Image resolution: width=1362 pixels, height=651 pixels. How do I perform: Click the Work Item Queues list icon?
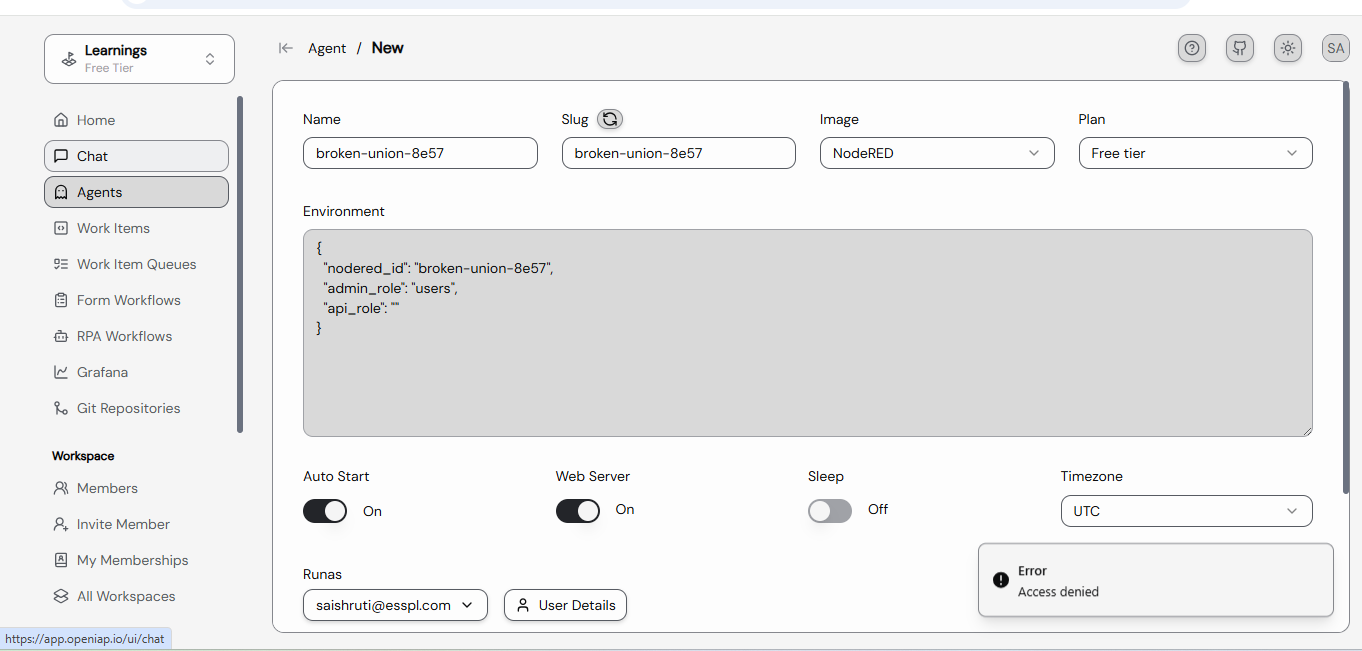[61, 264]
